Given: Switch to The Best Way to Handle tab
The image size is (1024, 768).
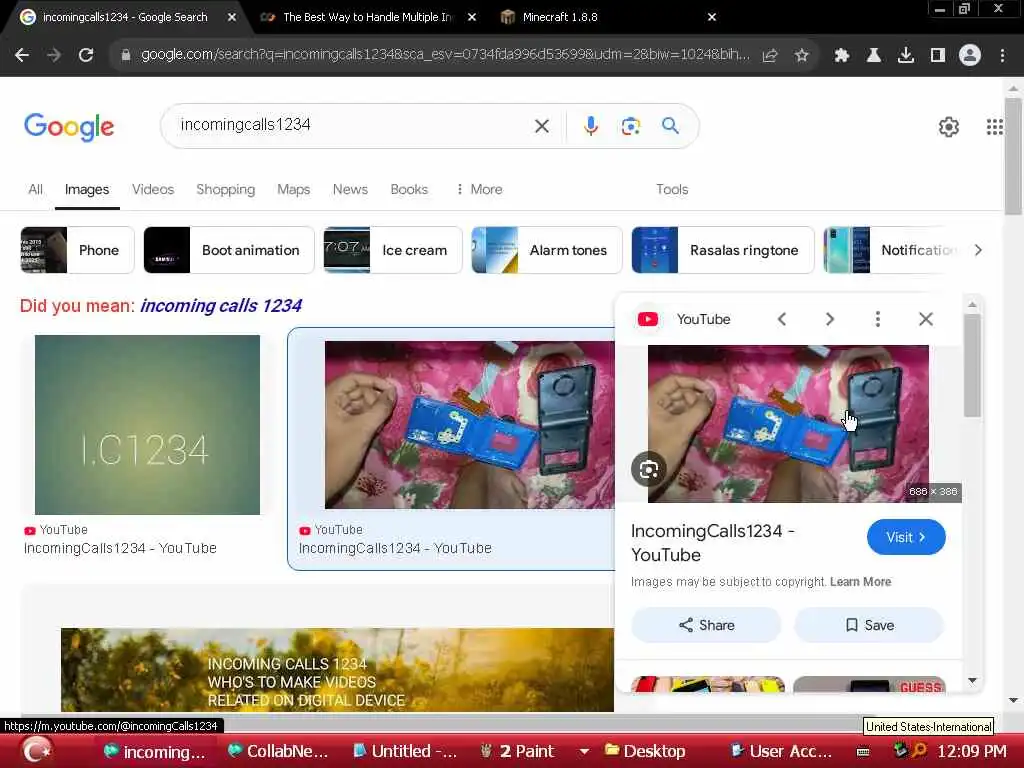Looking at the screenshot, I should pos(367,17).
